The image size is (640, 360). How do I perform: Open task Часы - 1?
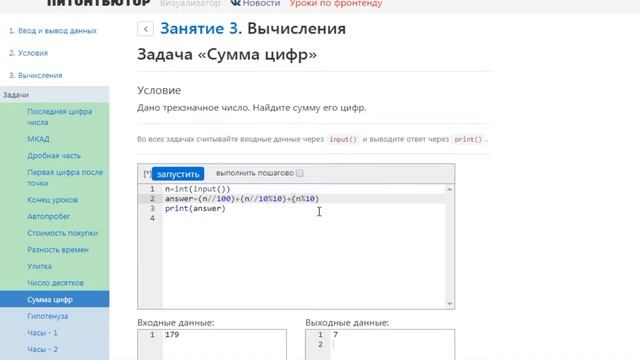click(x=42, y=333)
